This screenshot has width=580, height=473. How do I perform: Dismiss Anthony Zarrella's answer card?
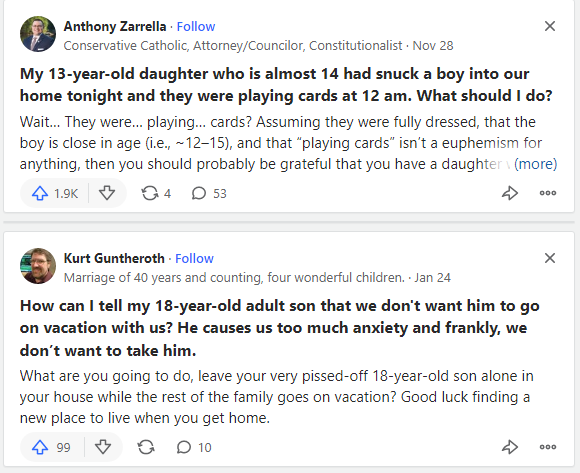550,26
